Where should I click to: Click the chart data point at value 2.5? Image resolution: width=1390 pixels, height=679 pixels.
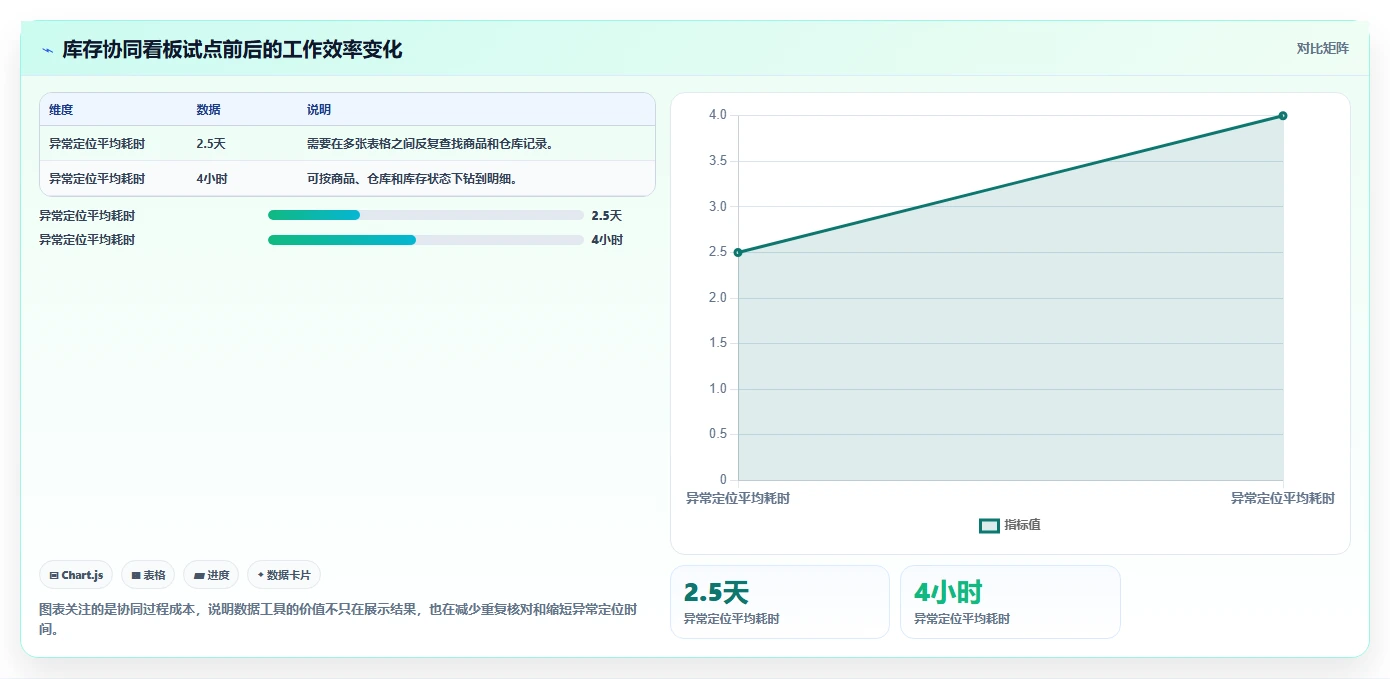[738, 252]
